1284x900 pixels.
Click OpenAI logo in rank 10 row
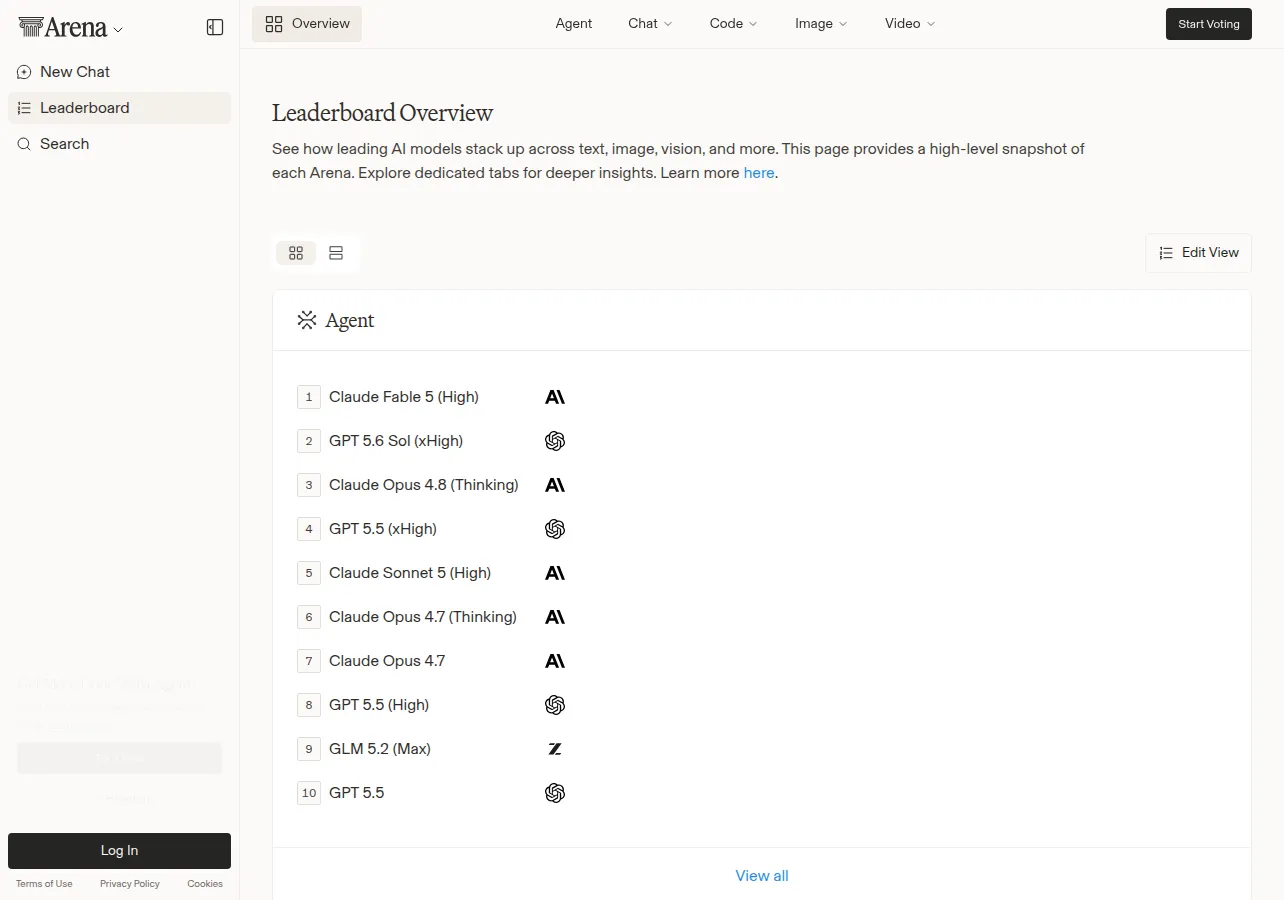pyautogui.click(x=555, y=793)
